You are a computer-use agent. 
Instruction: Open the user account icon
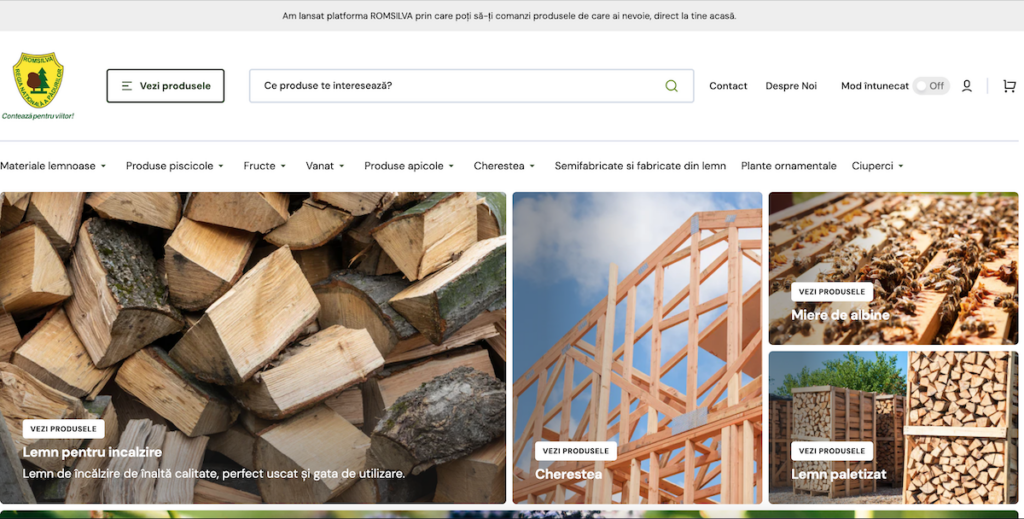967,86
